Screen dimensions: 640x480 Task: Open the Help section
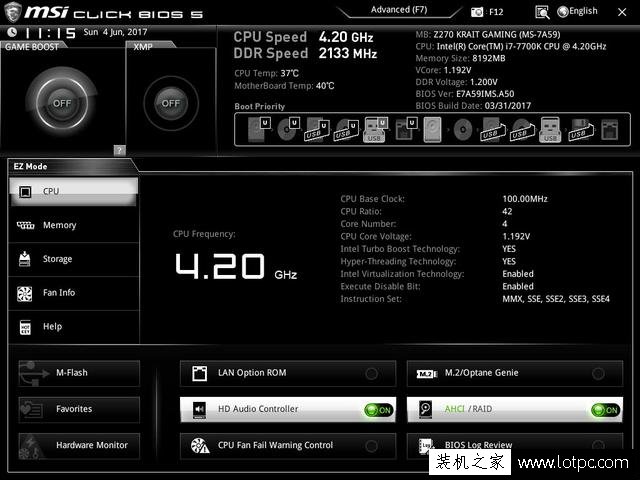[73, 327]
